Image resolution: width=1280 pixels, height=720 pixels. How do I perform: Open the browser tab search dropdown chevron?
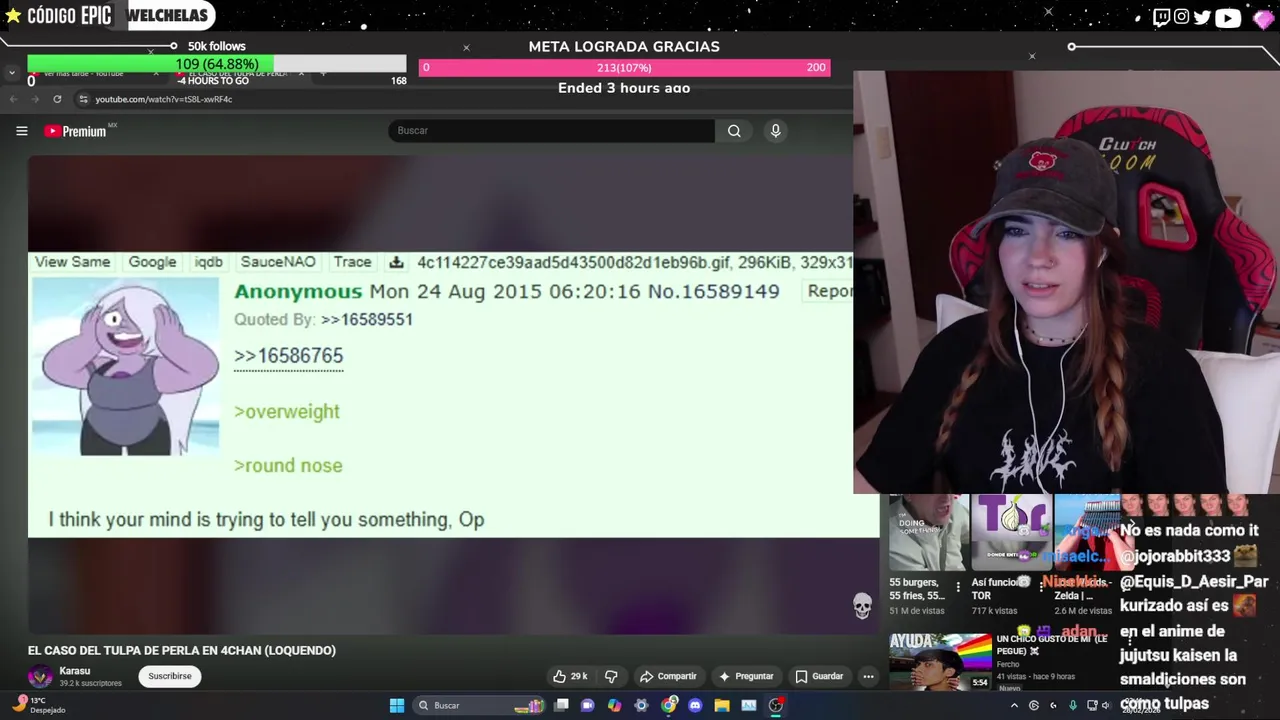[11, 73]
